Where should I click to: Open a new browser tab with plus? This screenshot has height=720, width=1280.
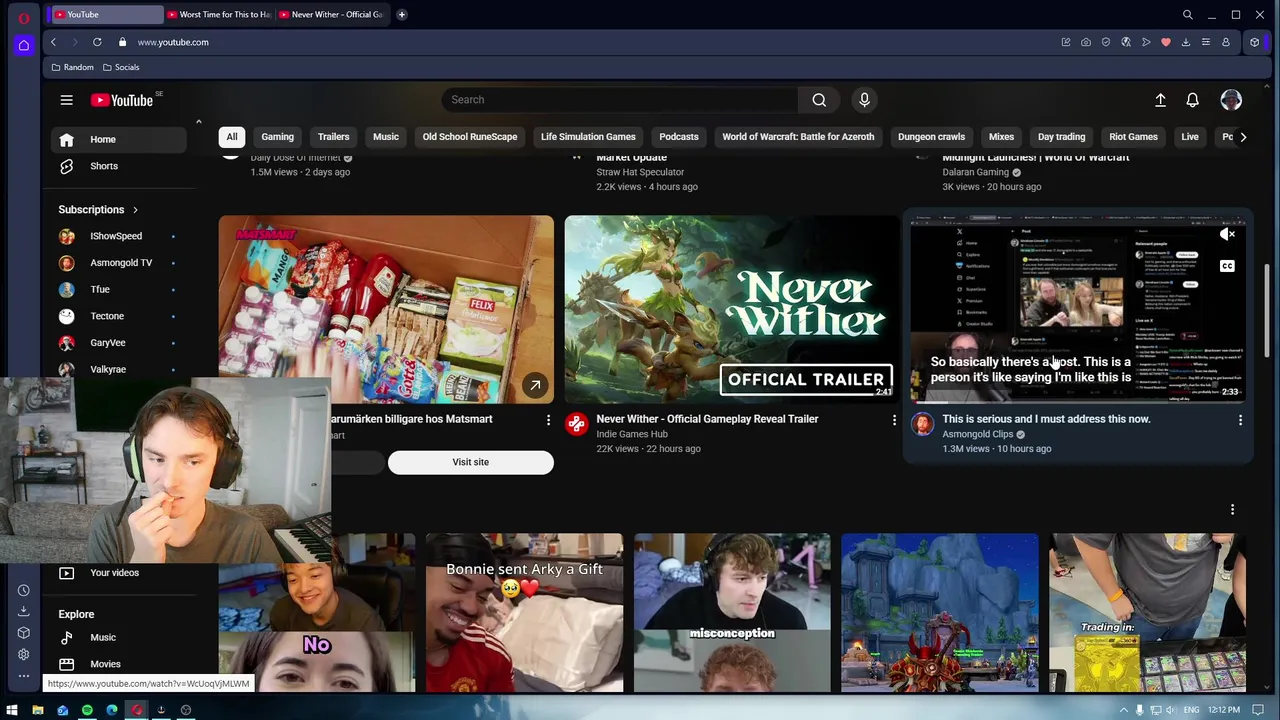pyautogui.click(x=401, y=15)
